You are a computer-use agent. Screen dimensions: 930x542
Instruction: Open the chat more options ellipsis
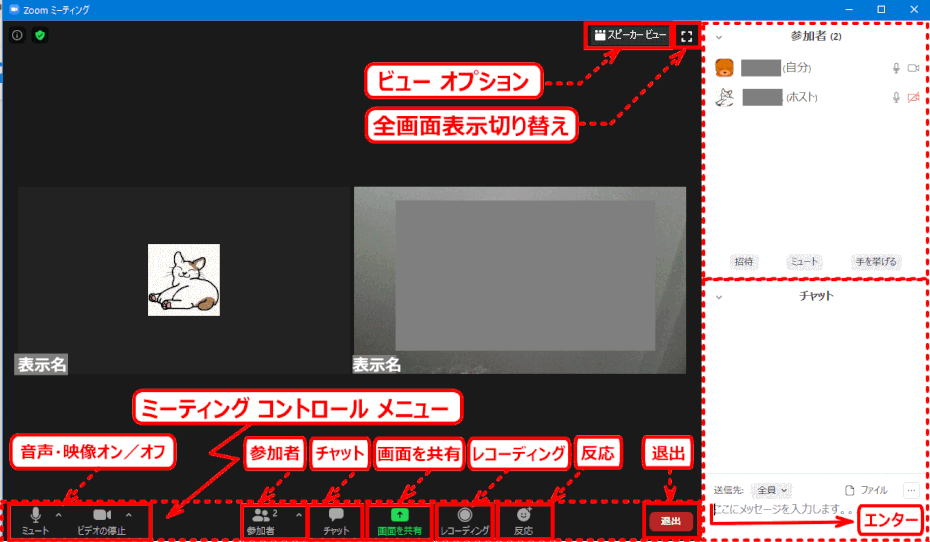click(912, 490)
